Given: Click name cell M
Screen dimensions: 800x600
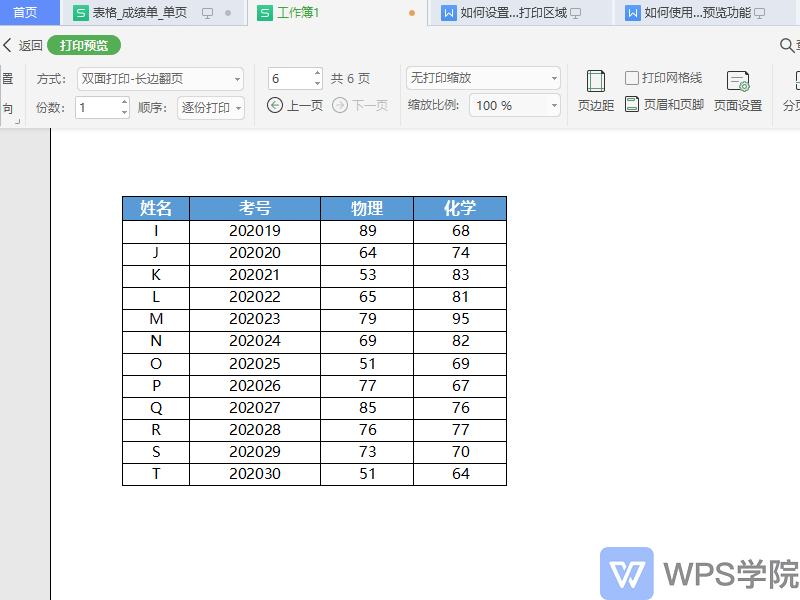Looking at the screenshot, I should (156, 319).
